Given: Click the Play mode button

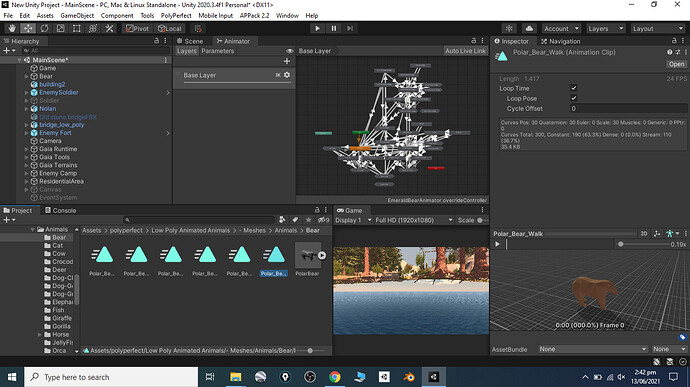Looking at the screenshot, I should (317, 28).
